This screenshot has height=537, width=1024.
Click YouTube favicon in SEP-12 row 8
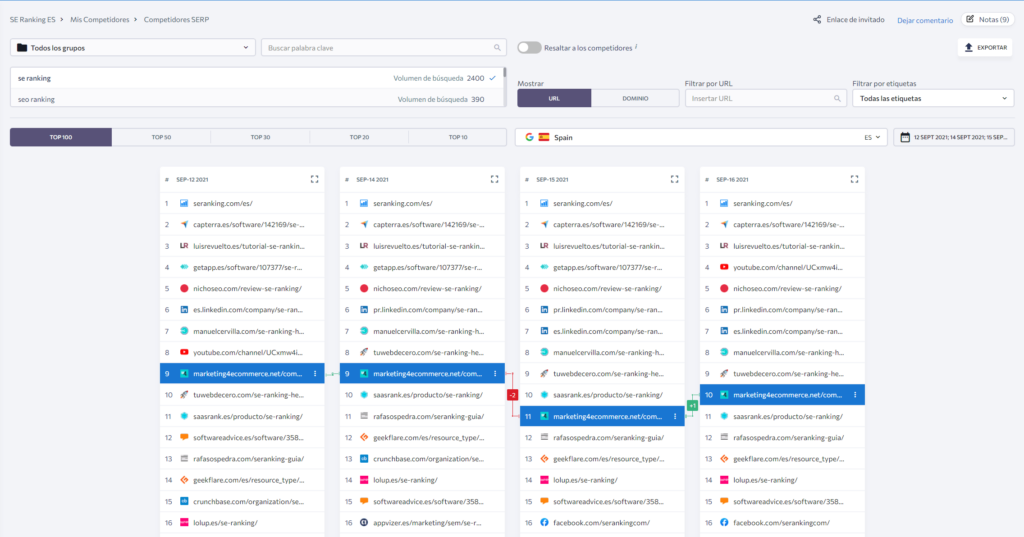[184, 352]
